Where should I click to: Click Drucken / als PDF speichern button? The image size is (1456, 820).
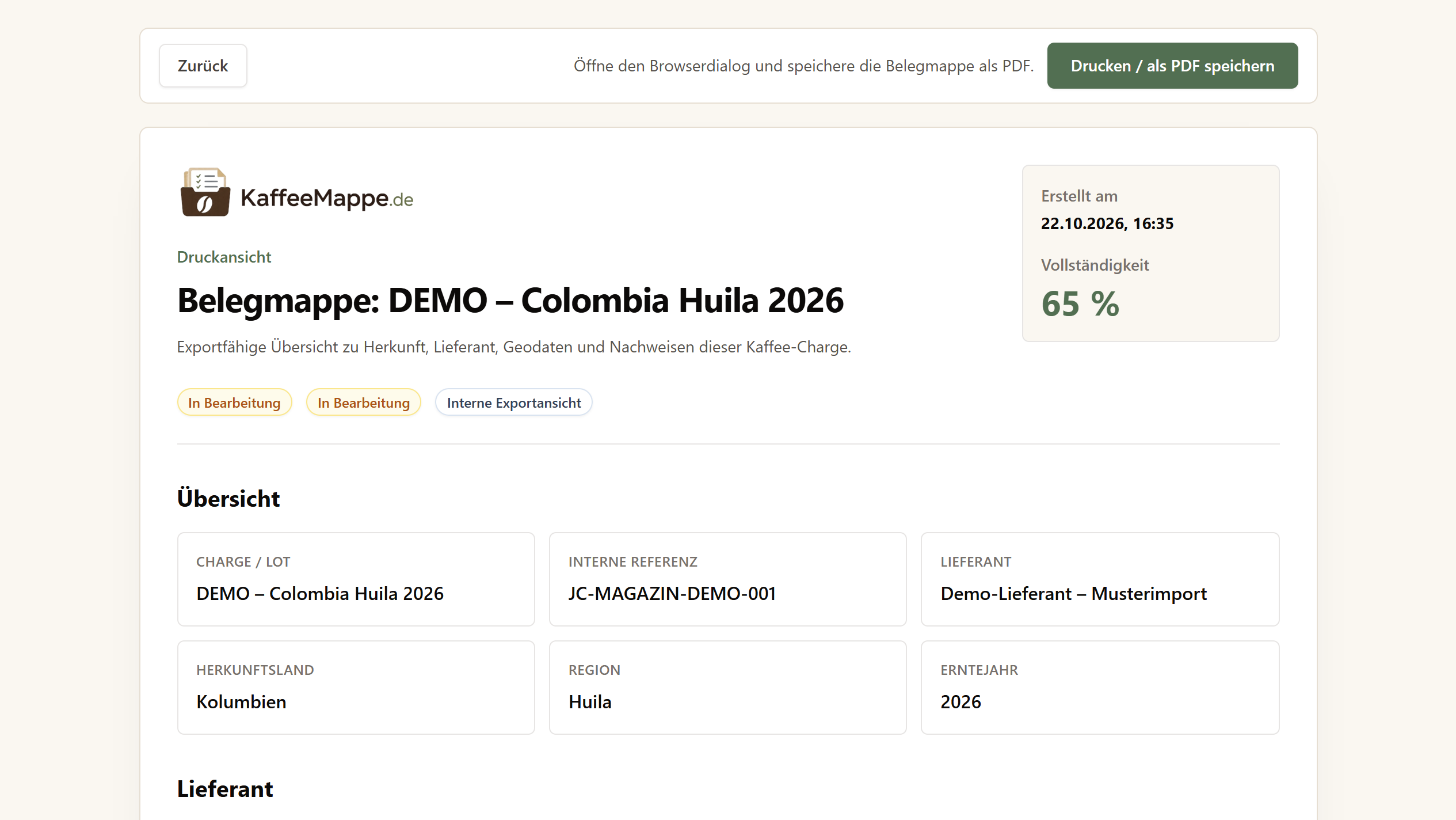point(1172,66)
